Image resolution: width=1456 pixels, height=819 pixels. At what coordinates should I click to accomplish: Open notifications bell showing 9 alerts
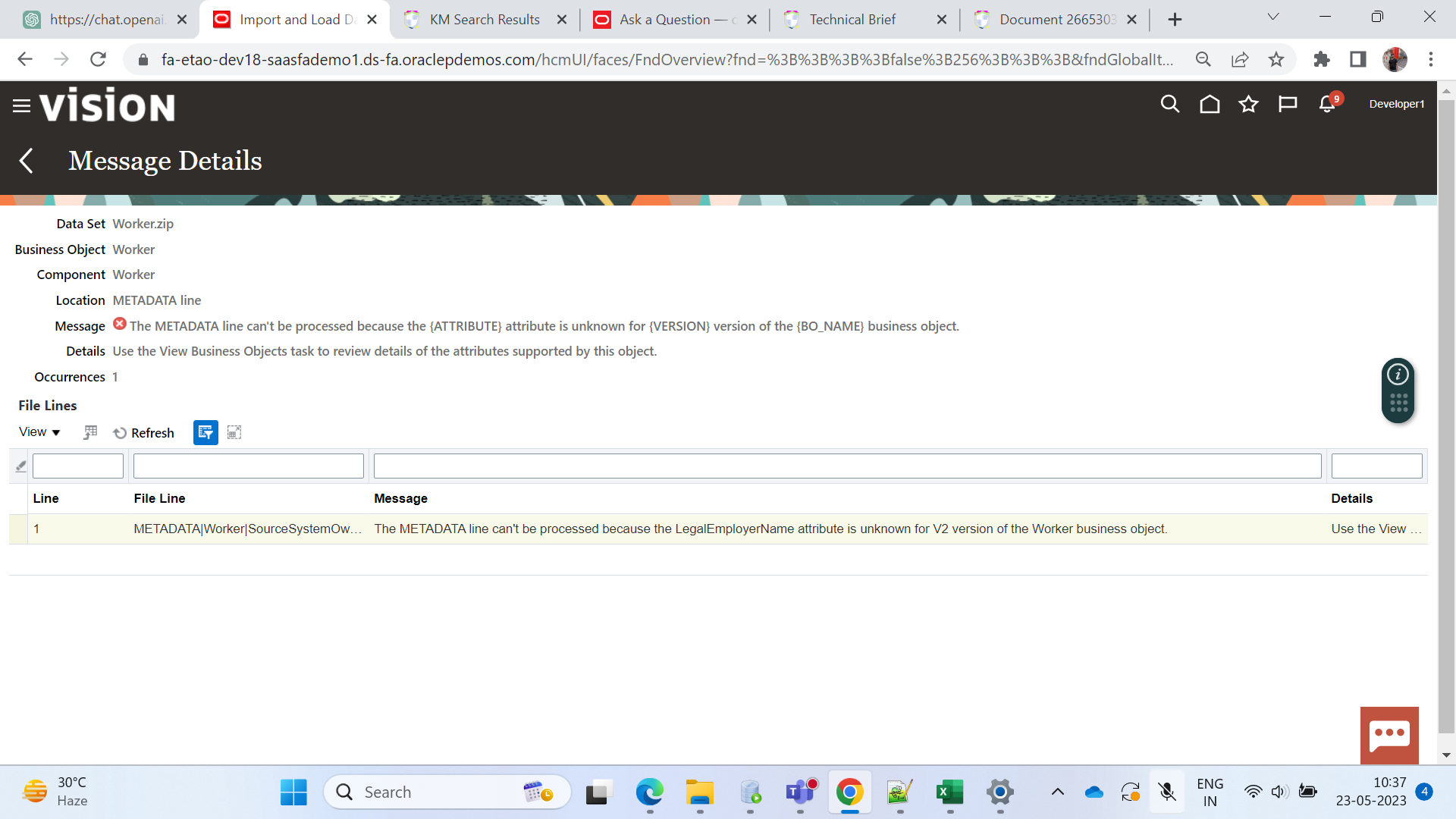pos(1326,104)
